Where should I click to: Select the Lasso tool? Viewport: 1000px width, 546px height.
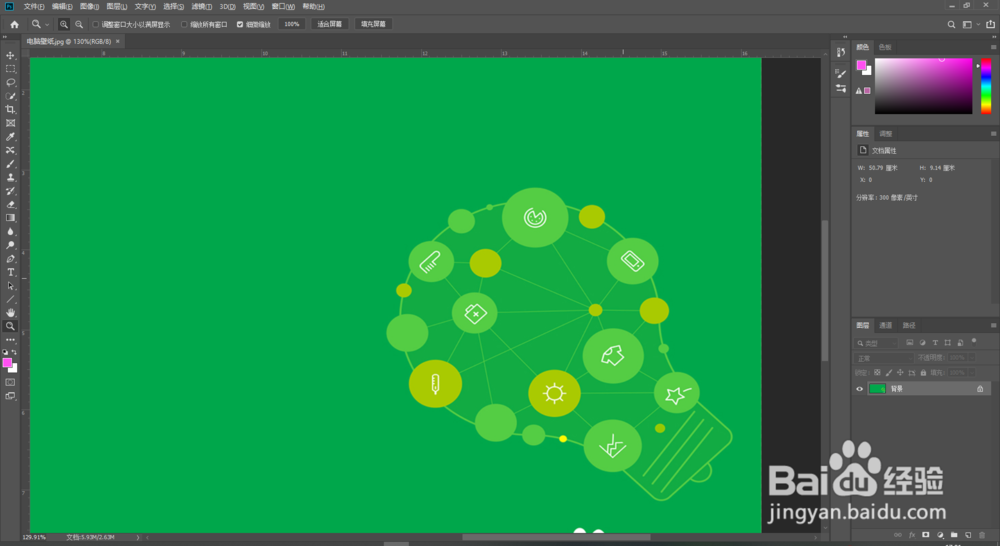(x=10, y=82)
